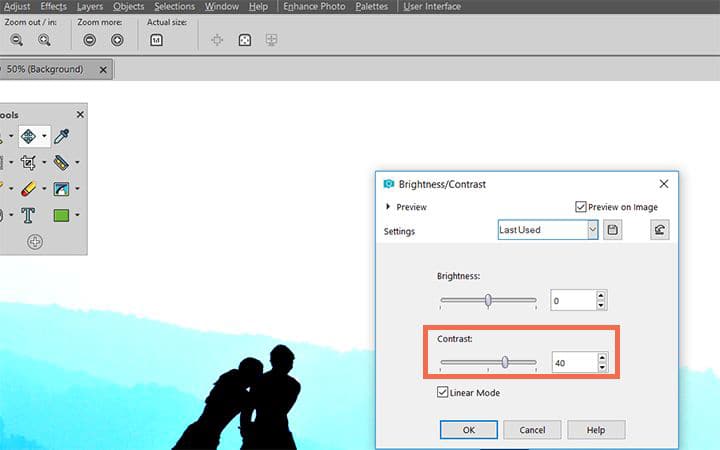Select the Text tool
The image size is (720, 450).
click(28, 215)
